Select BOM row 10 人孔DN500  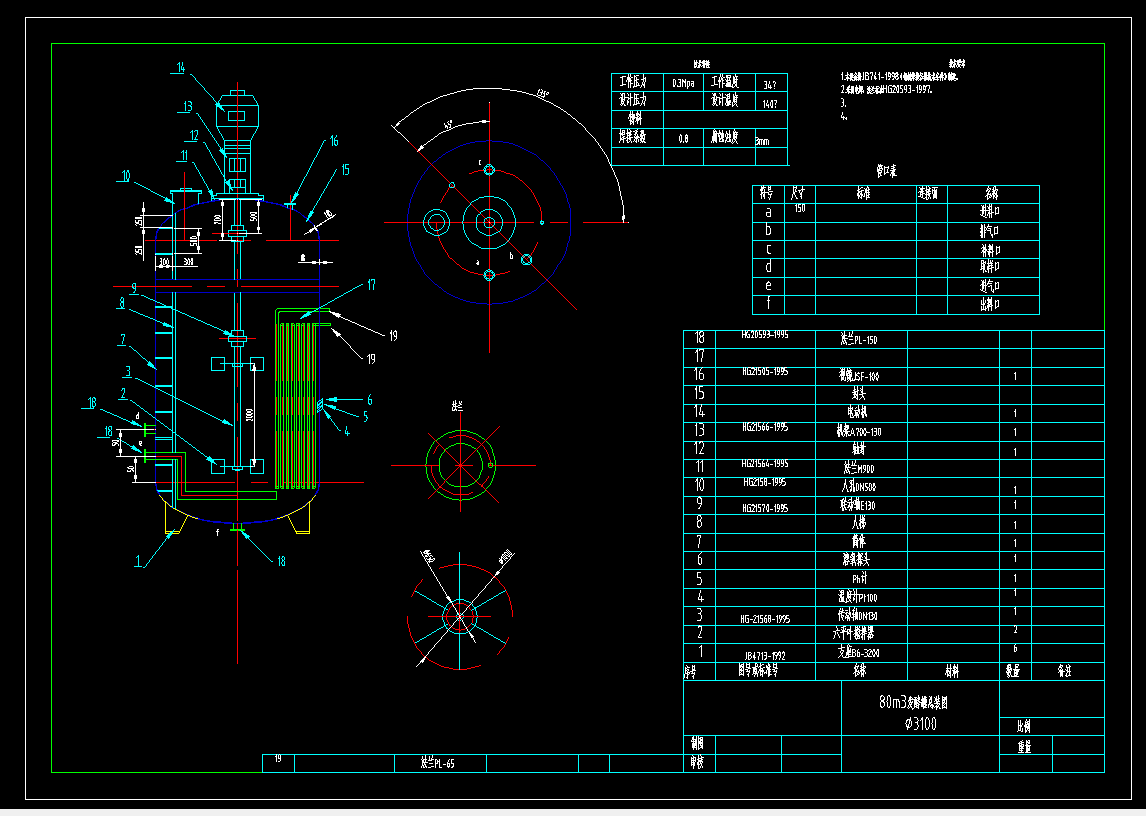[860, 484]
